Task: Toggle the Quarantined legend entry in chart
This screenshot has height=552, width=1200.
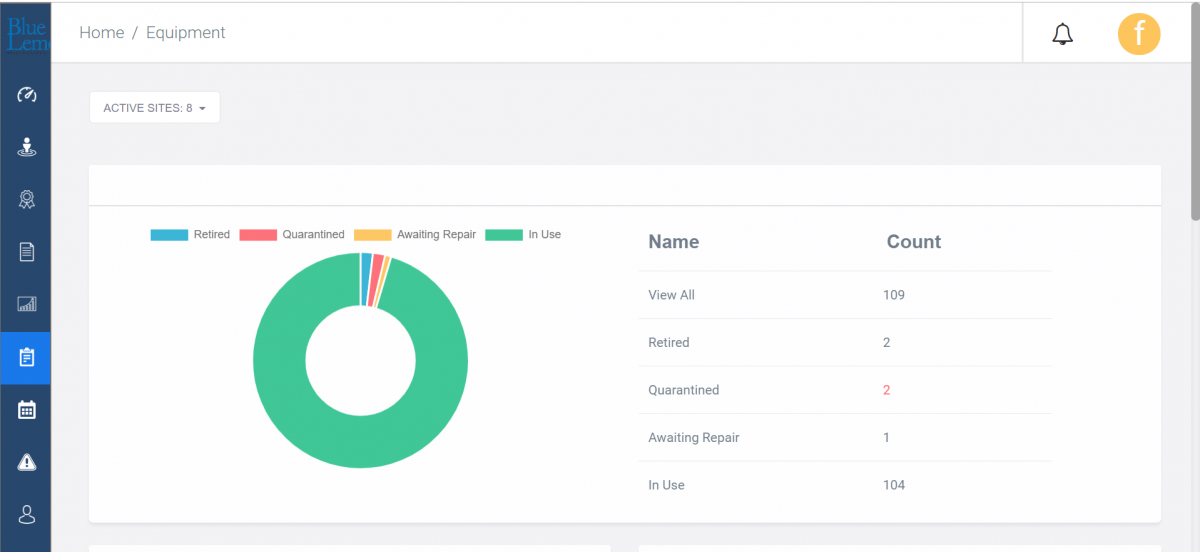Action: (x=292, y=235)
